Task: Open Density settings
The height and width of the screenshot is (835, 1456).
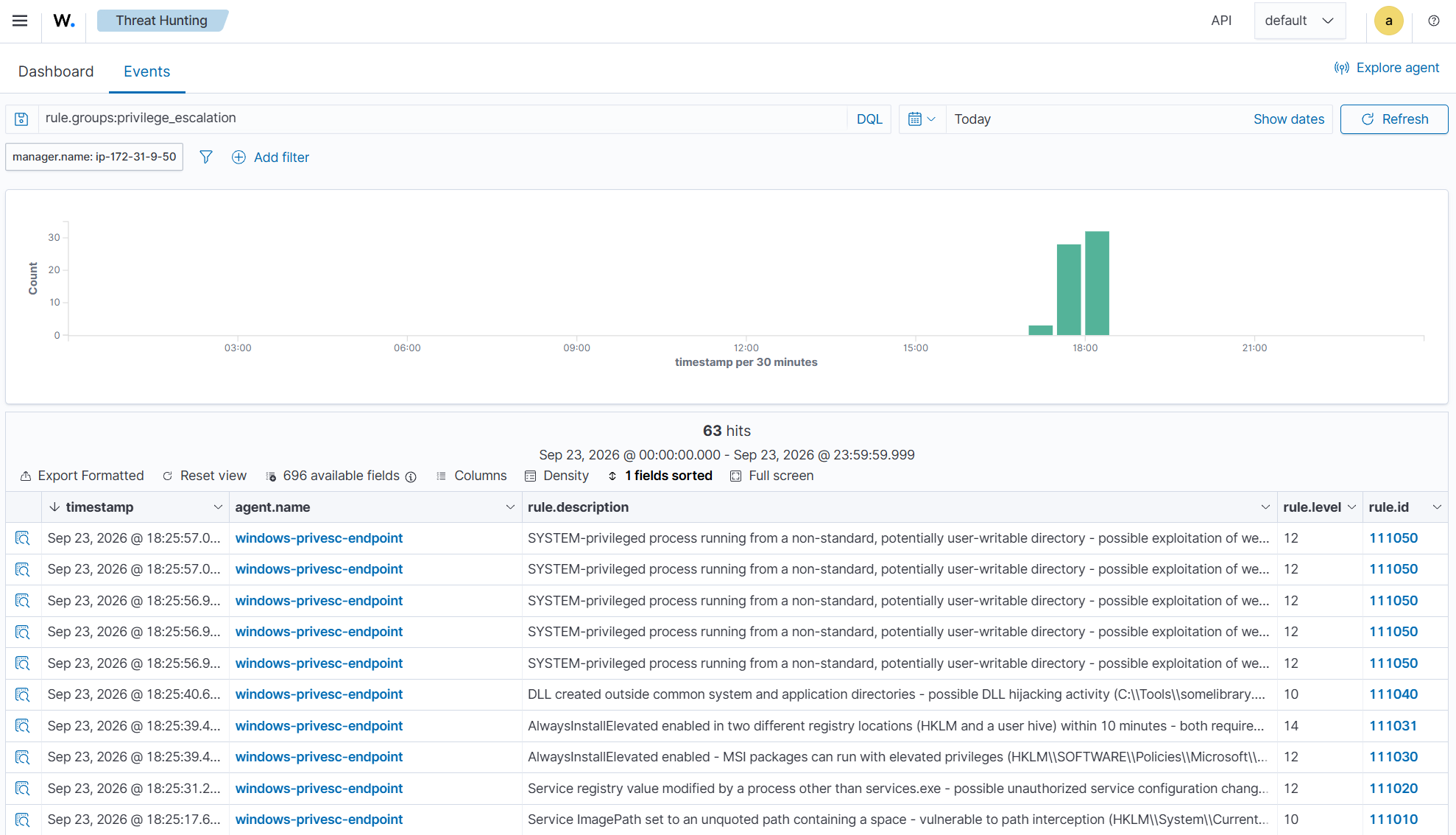Action: point(556,476)
